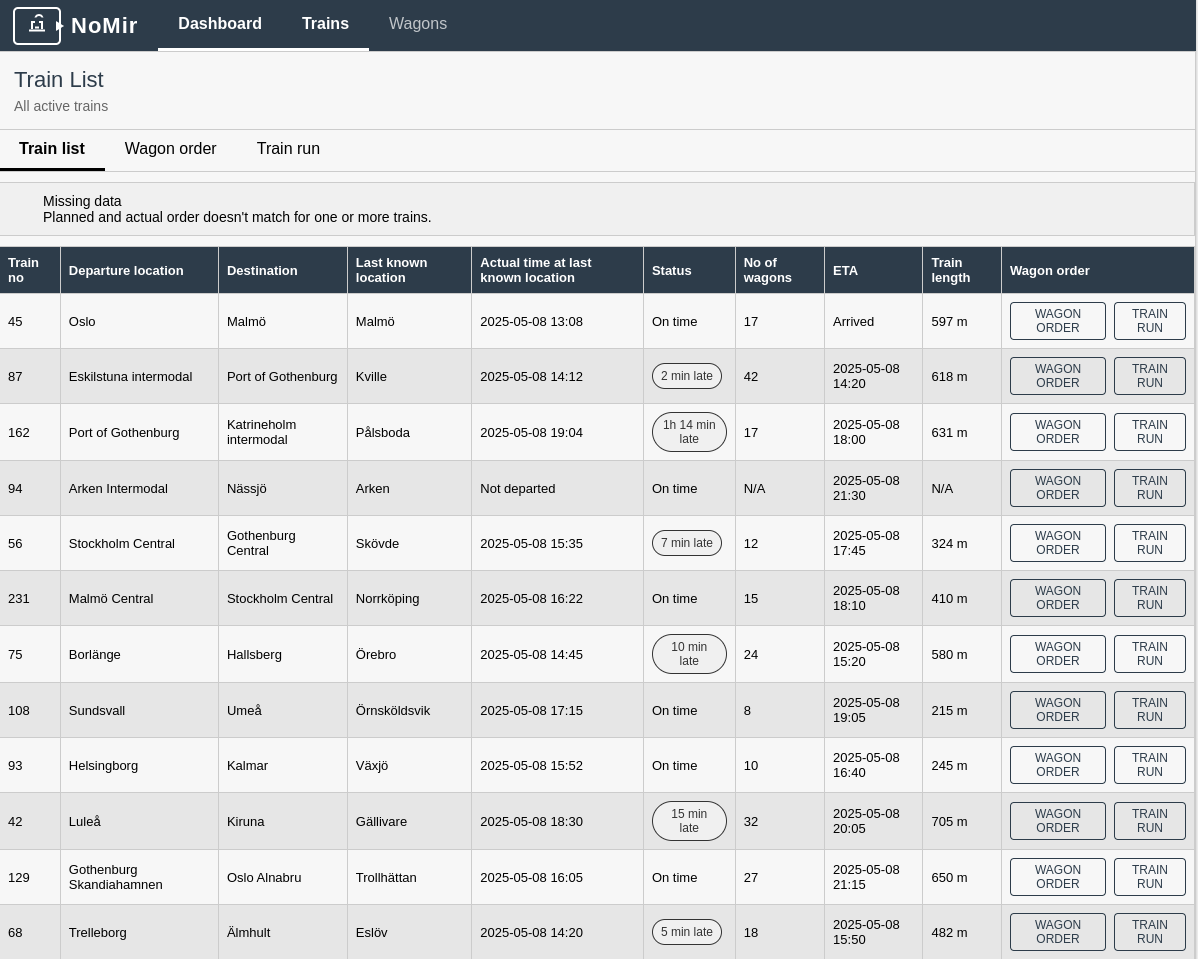Viewport: 1198px width, 959px height.
Task: Open the Dashboard navigation tab
Action: pyautogui.click(x=220, y=24)
